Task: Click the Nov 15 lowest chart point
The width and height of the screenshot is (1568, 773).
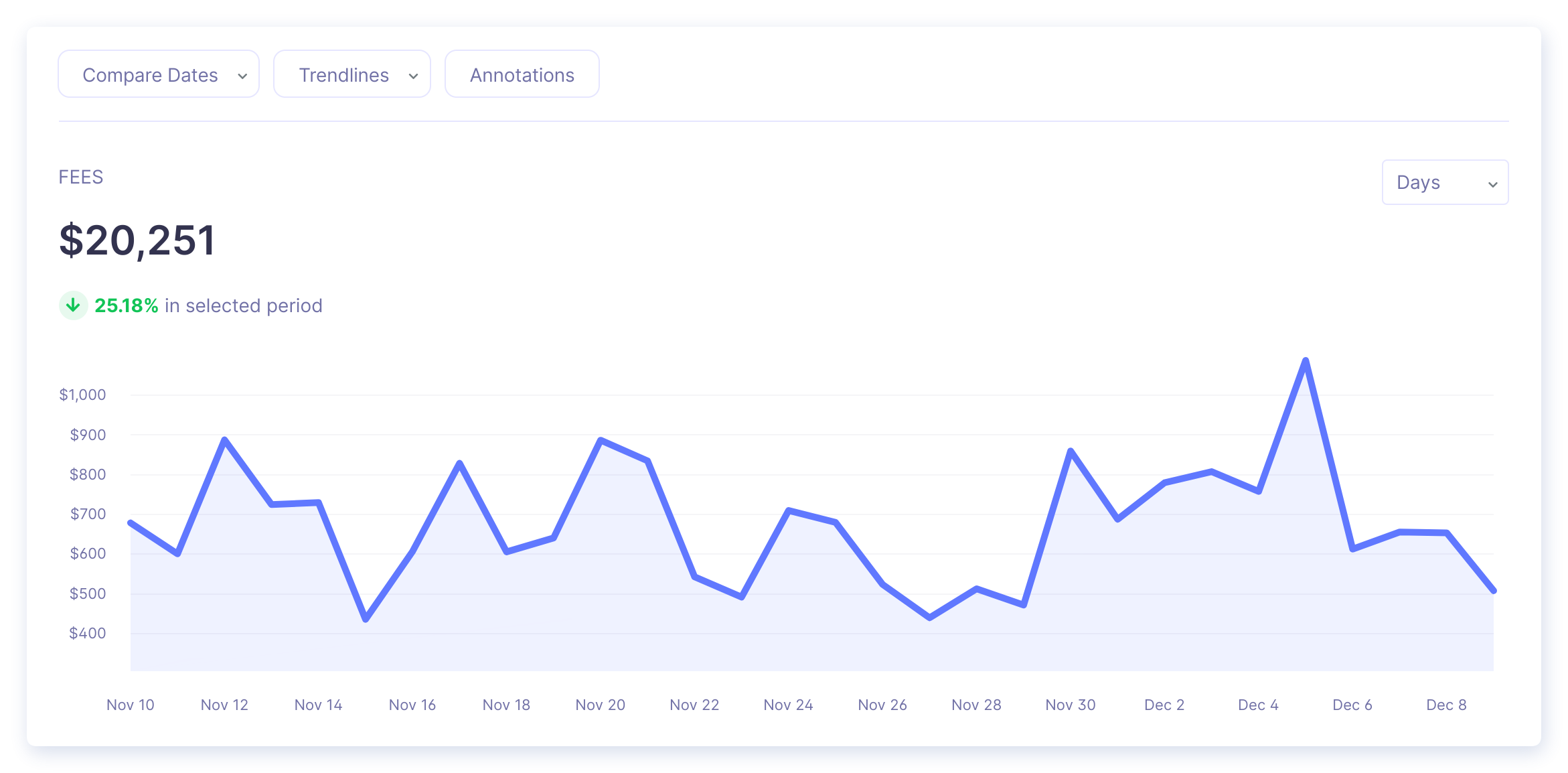Action: click(366, 620)
